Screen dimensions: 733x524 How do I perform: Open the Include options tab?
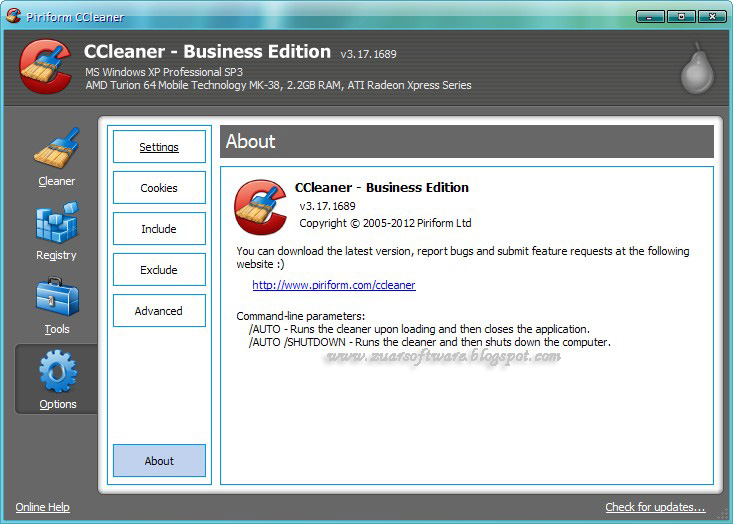pyautogui.click(x=159, y=229)
